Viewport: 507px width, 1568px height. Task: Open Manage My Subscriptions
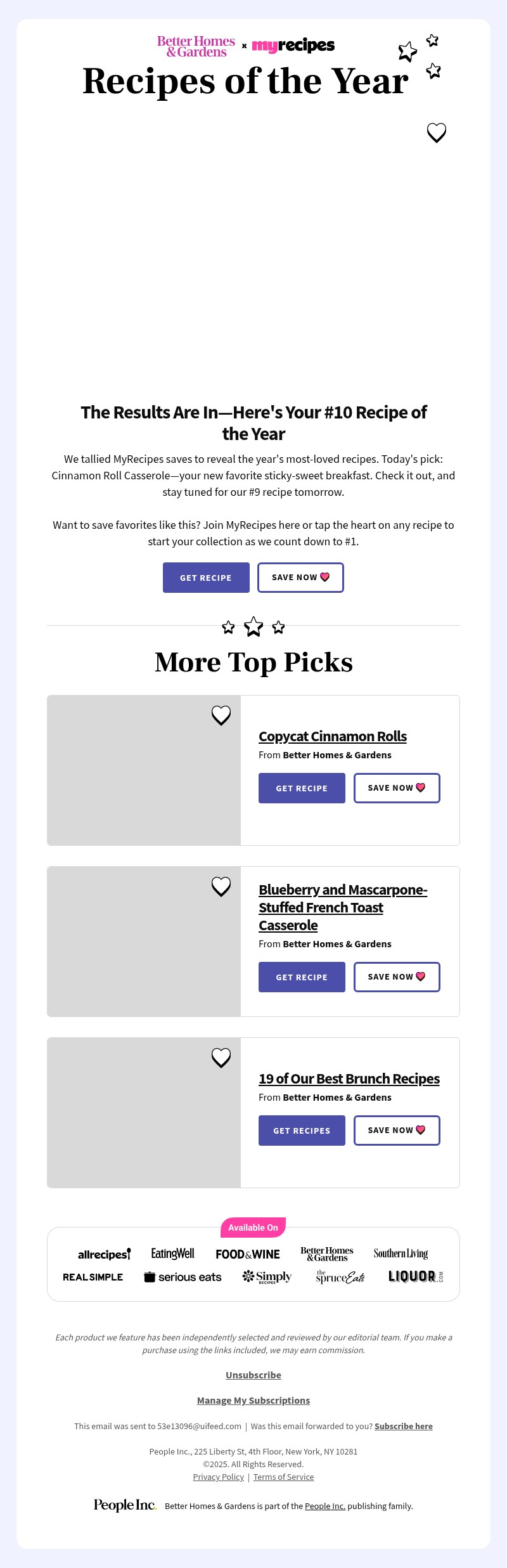tap(253, 1400)
